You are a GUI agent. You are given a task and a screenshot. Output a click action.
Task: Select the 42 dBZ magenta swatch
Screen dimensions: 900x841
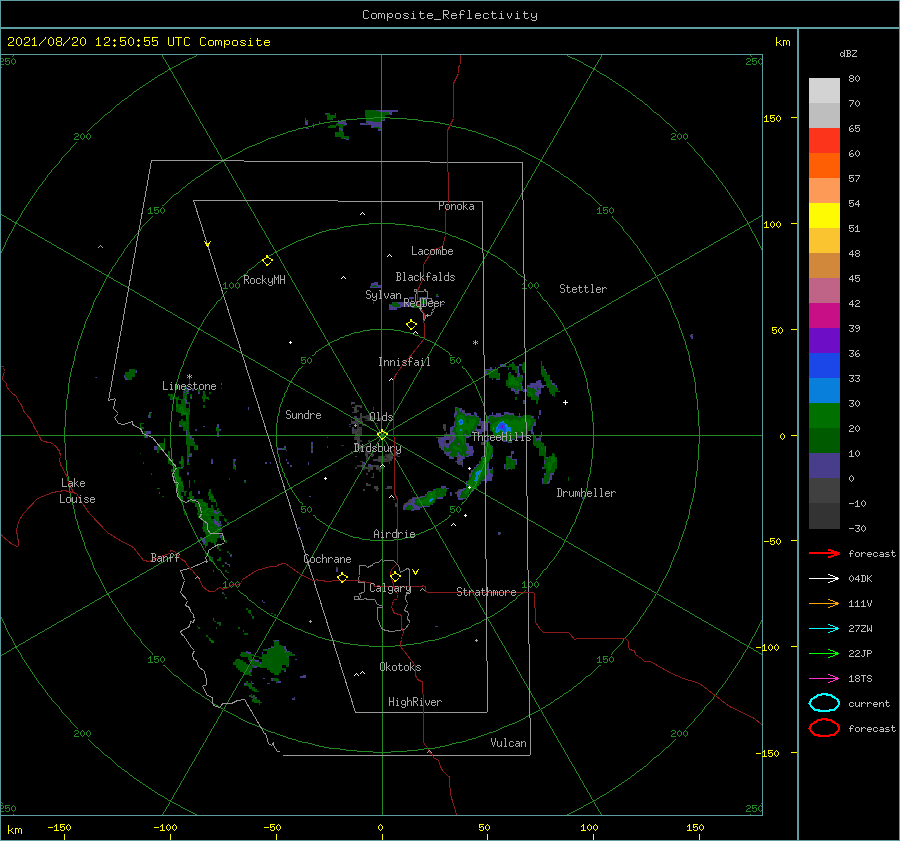point(824,315)
